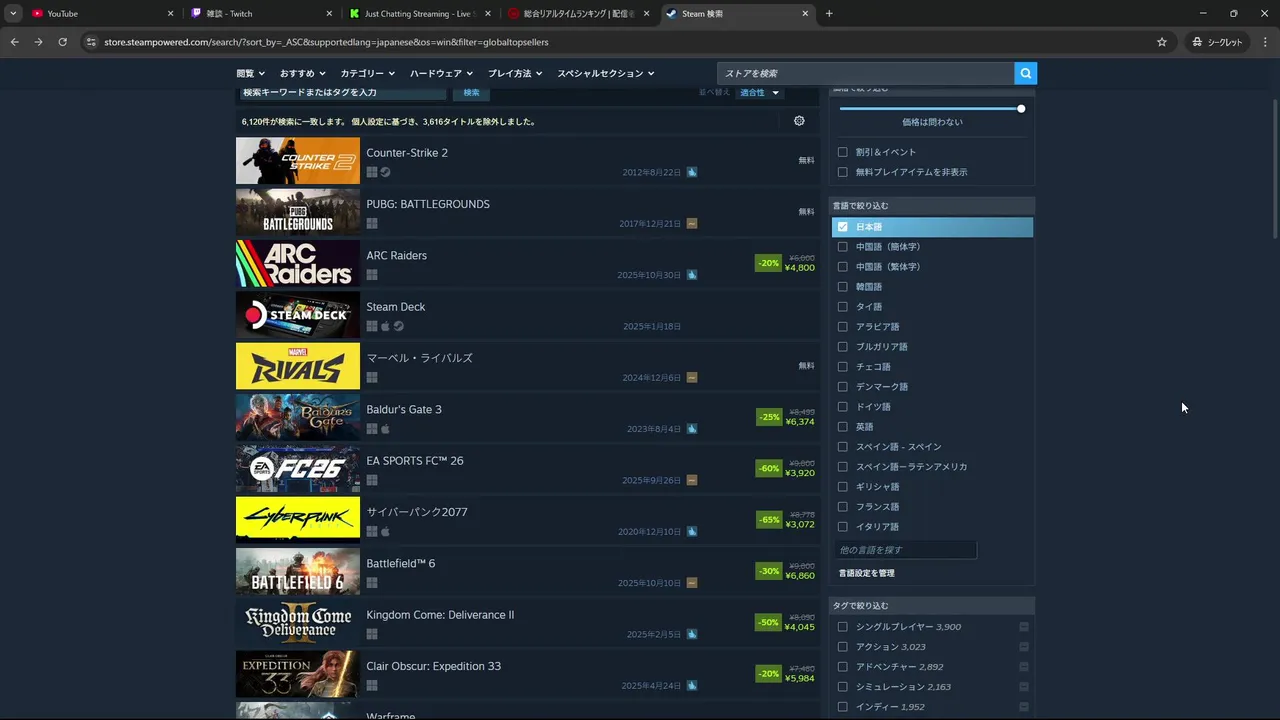Check the 割引＆イベント filter
Image resolution: width=1280 pixels, height=720 pixels.
click(842, 152)
